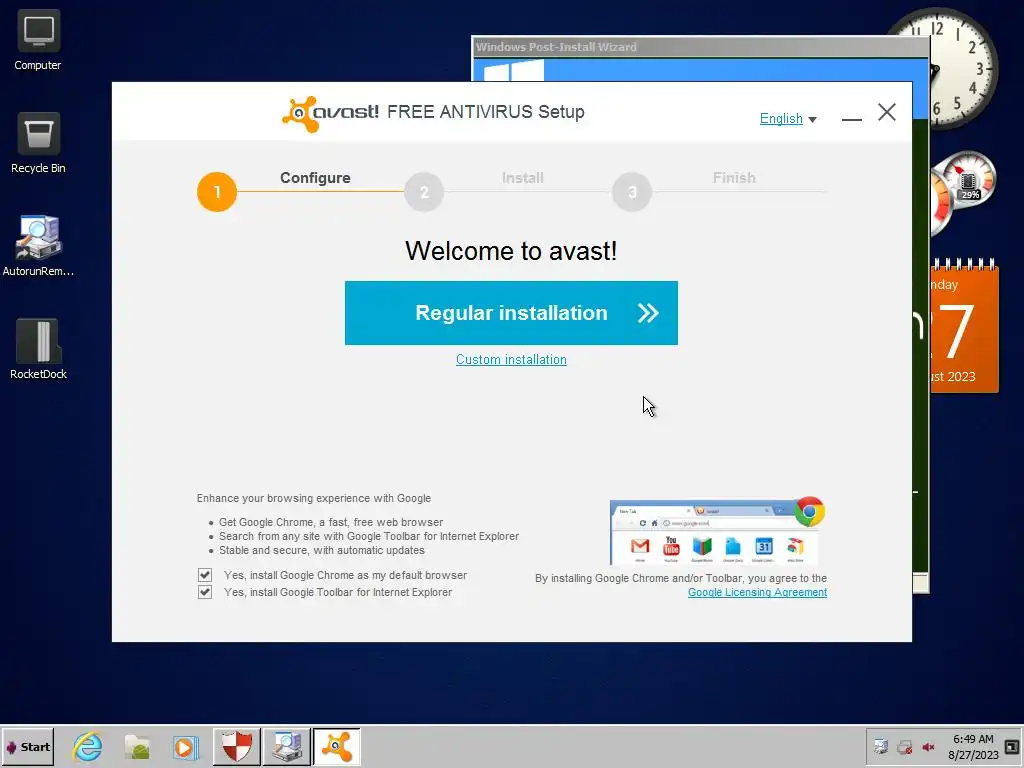This screenshot has width=1024, height=768.
Task: Open Recycle Bin desktop icon
Action: point(38,144)
